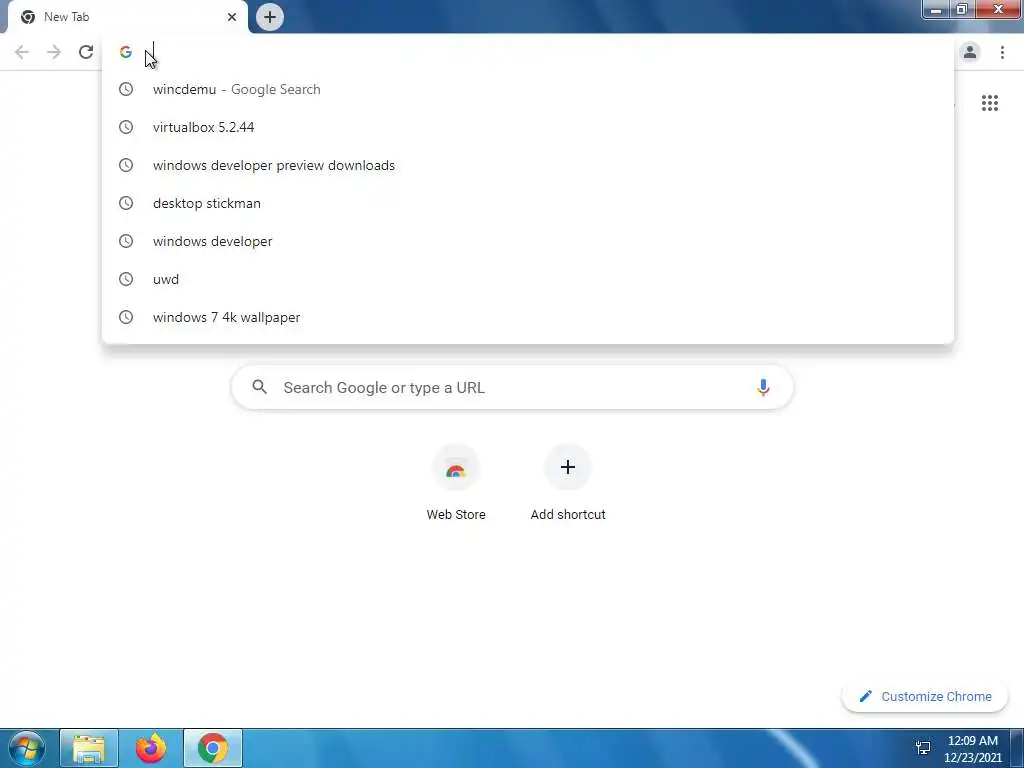
Task: Click the Google logo in the address bar
Action: tap(126, 52)
